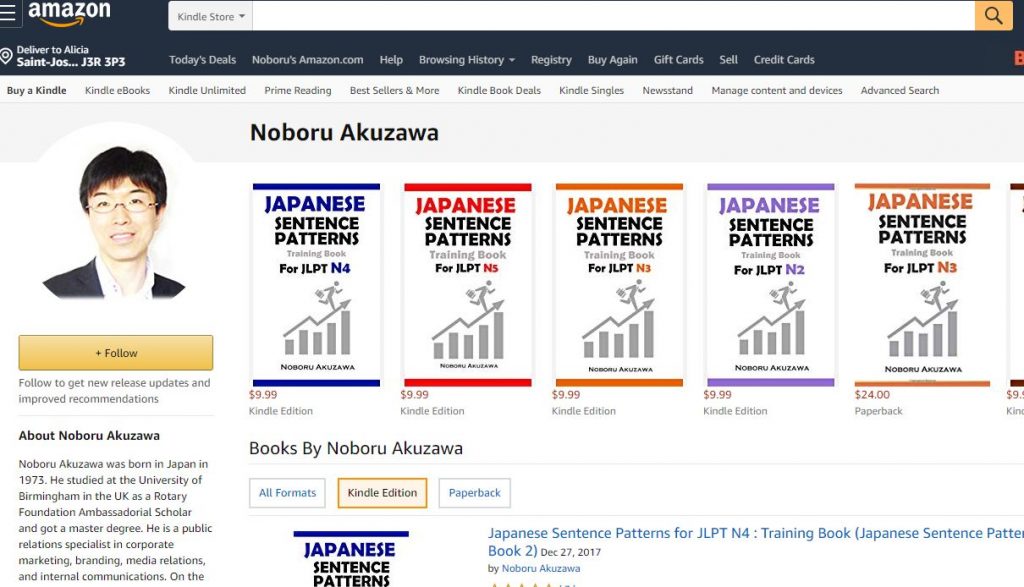Select the Paperback filter

[x=474, y=493]
